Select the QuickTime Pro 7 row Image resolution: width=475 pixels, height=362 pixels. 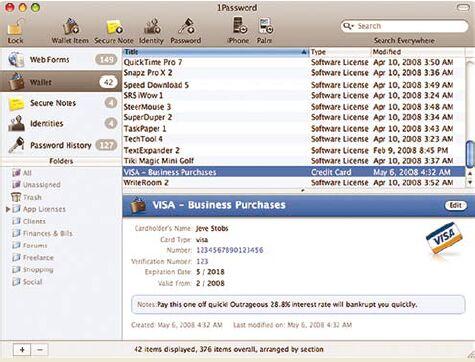[294, 62]
